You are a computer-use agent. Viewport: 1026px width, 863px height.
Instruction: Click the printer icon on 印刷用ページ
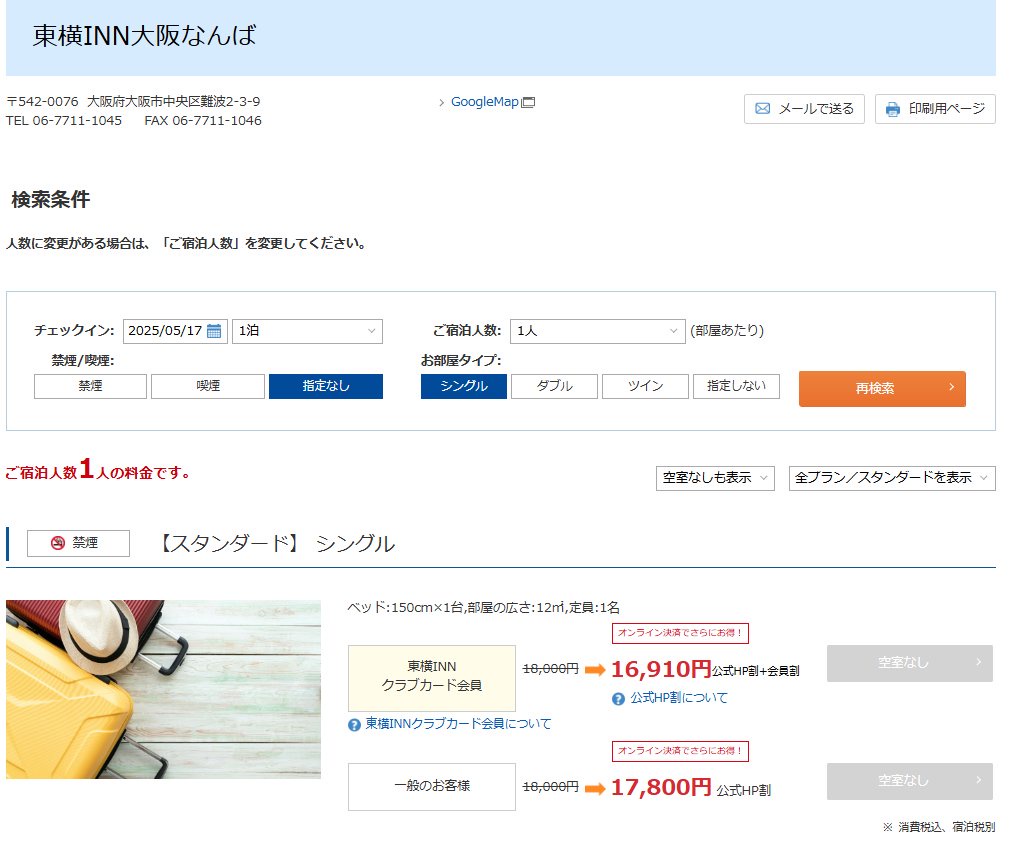tap(893, 109)
